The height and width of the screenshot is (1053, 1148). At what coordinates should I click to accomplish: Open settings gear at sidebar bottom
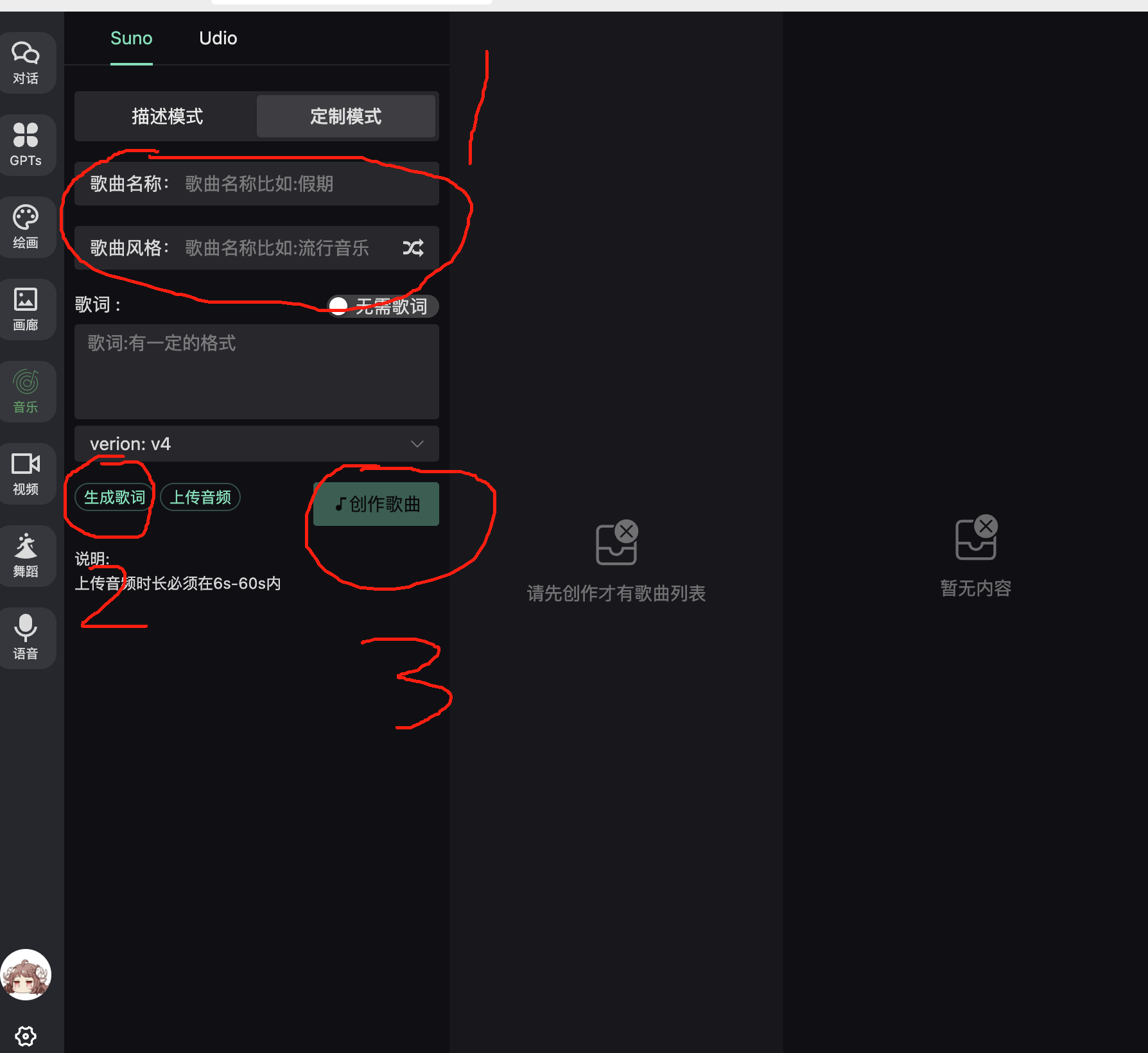[26, 1036]
